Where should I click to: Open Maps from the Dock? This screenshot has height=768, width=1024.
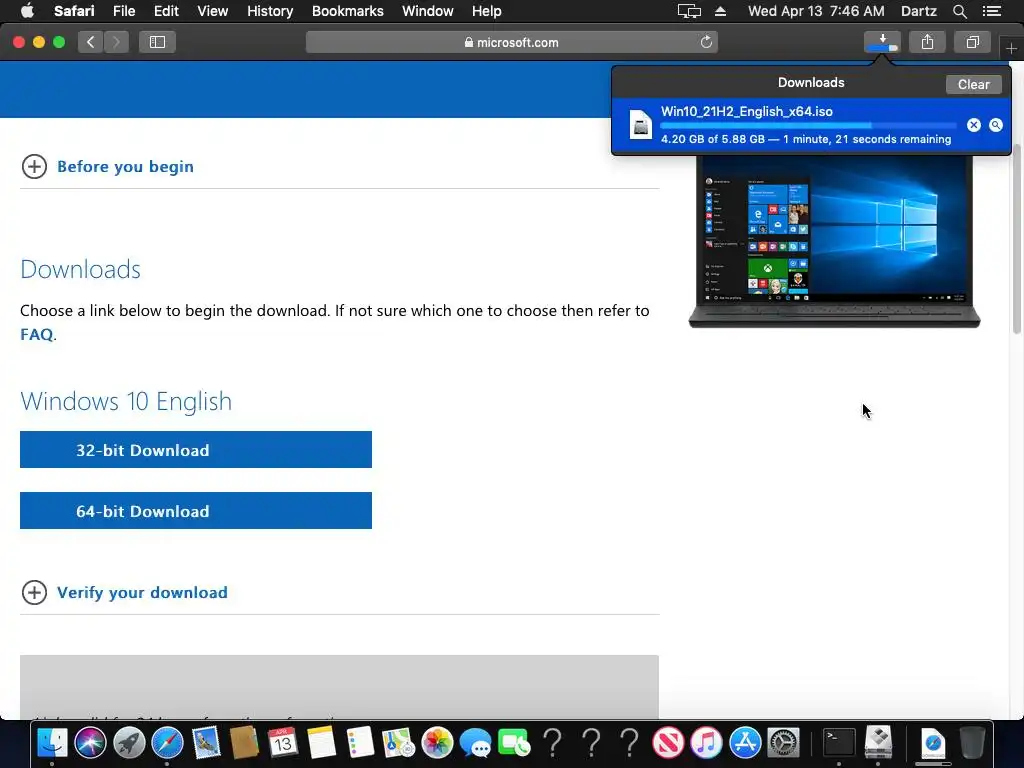(x=398, y=743)
